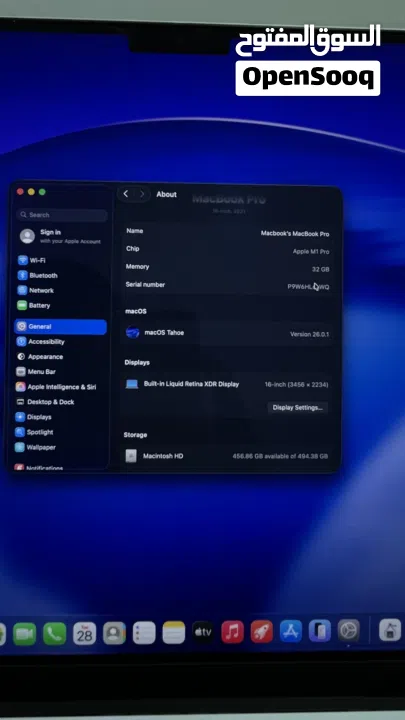The height and width of the screenshot is (720, 405).
Task: Open Battery settings in sidebar
Action: coord(34,305)
